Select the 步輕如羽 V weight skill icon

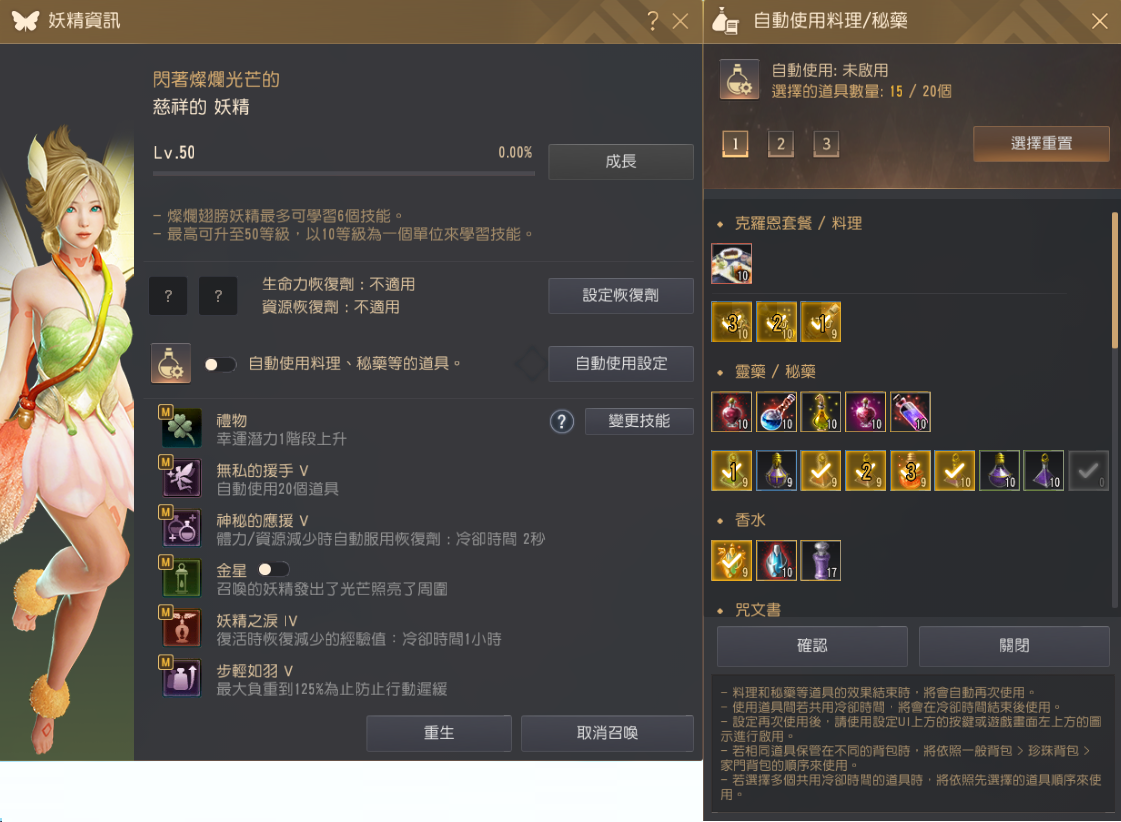[180, 678]
